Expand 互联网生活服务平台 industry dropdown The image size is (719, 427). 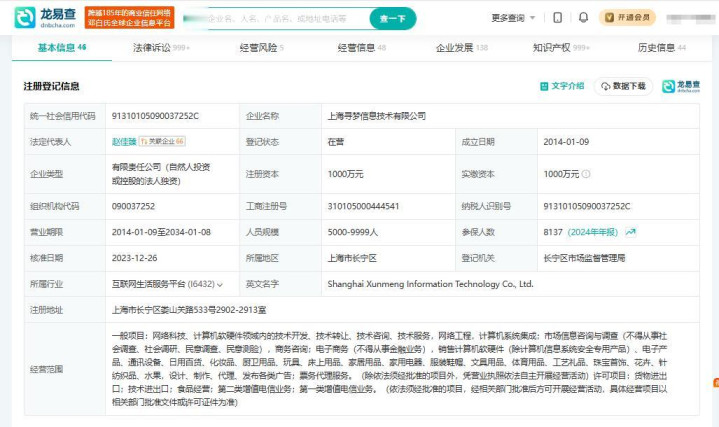coord(222,284)
